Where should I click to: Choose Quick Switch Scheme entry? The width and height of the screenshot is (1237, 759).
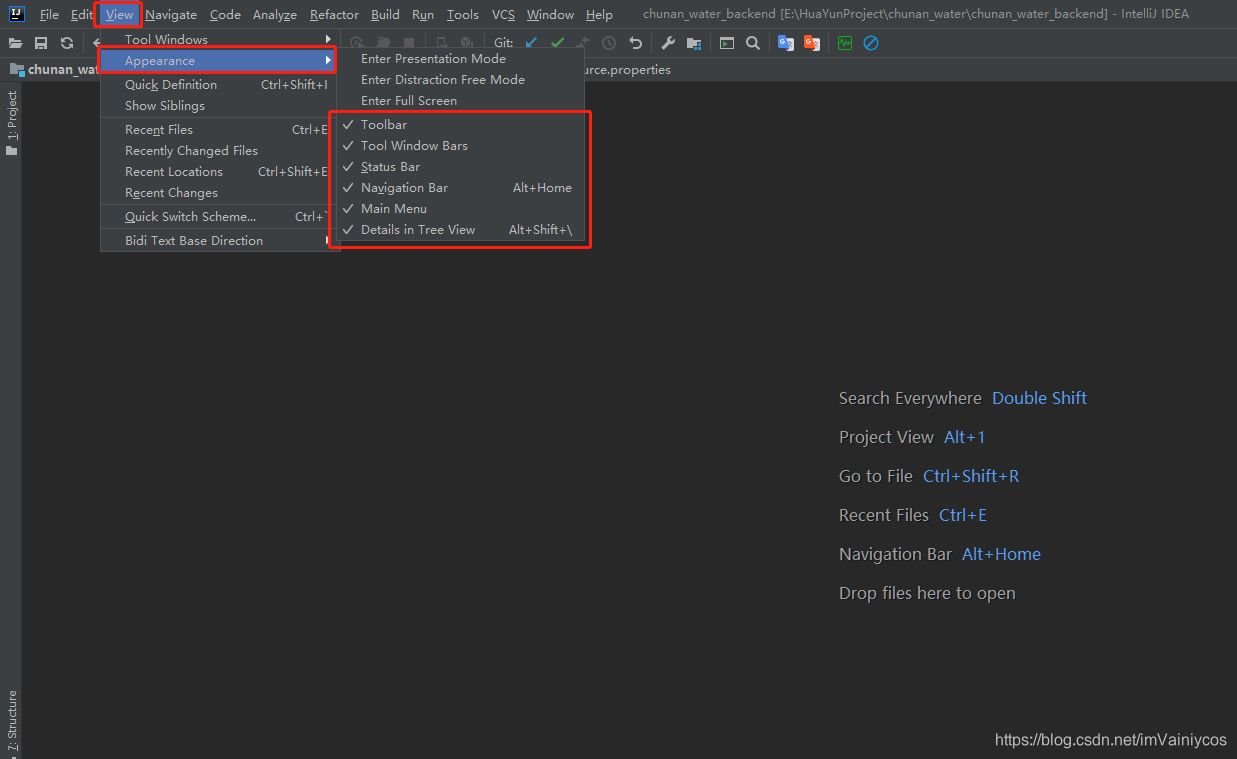(x=218, y=217)
